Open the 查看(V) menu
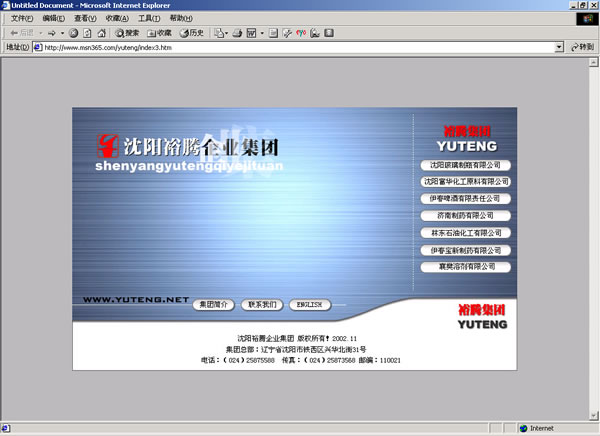Viewport: 600px width, 436px height. (x=85, y=18)
